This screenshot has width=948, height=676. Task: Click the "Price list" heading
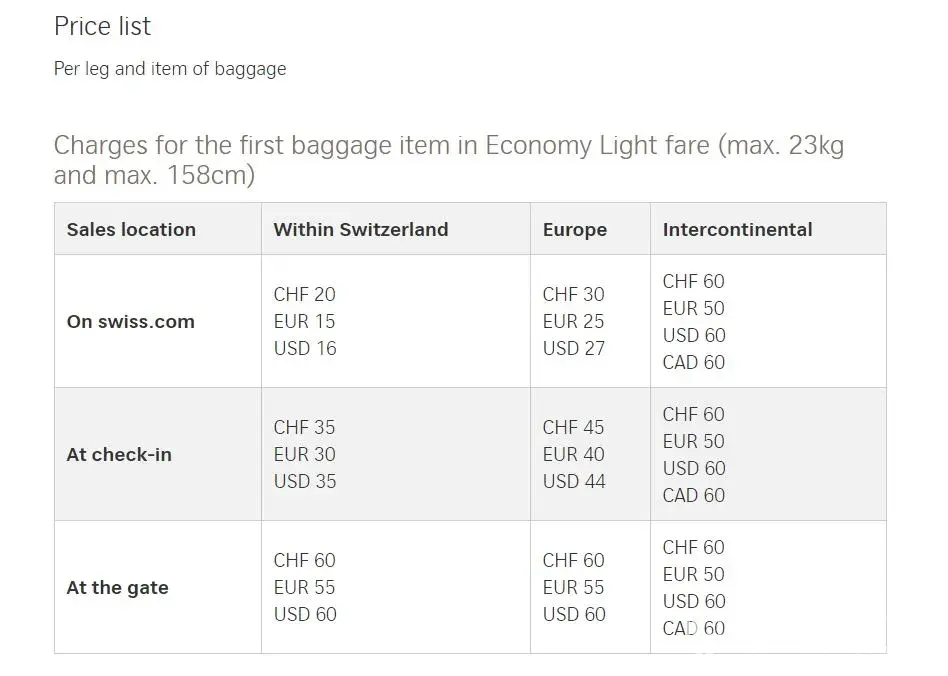tap(102, 27)
